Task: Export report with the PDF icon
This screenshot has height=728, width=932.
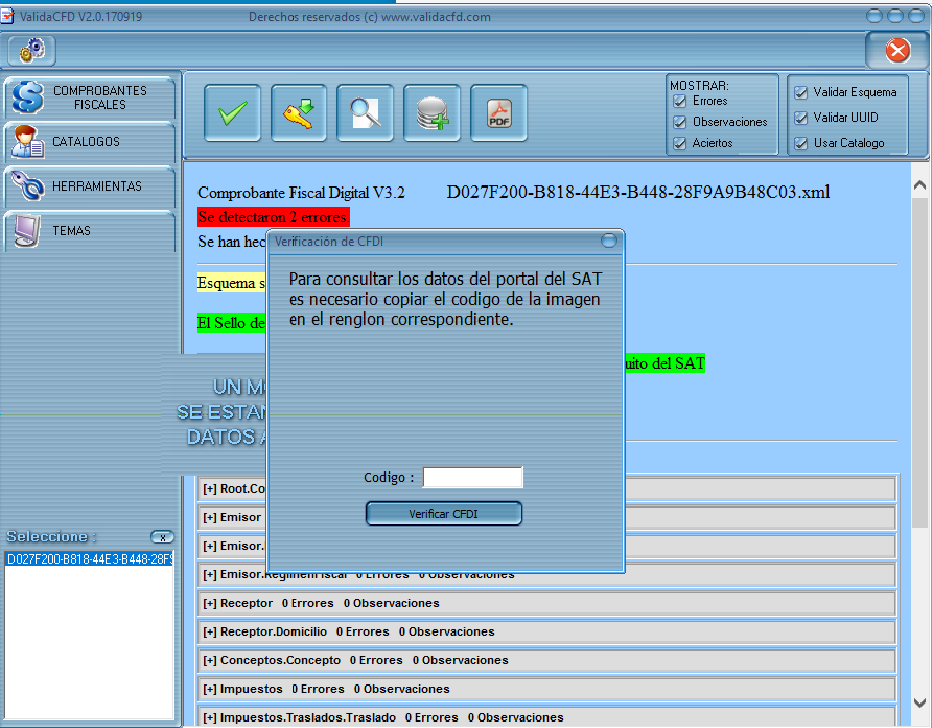Action: 499,113
